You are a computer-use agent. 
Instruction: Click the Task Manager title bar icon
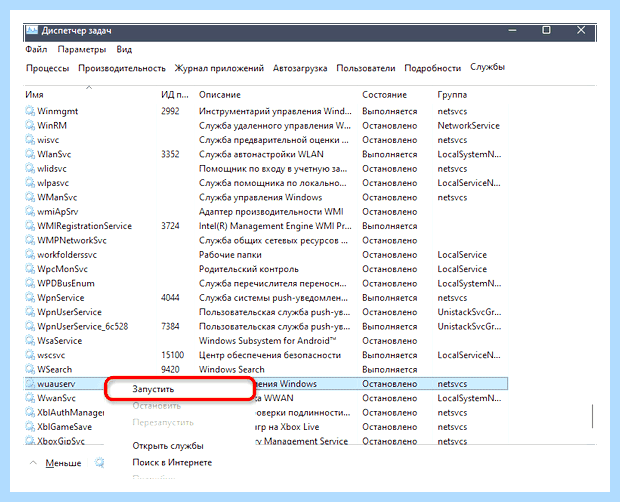tap(32, 30)
